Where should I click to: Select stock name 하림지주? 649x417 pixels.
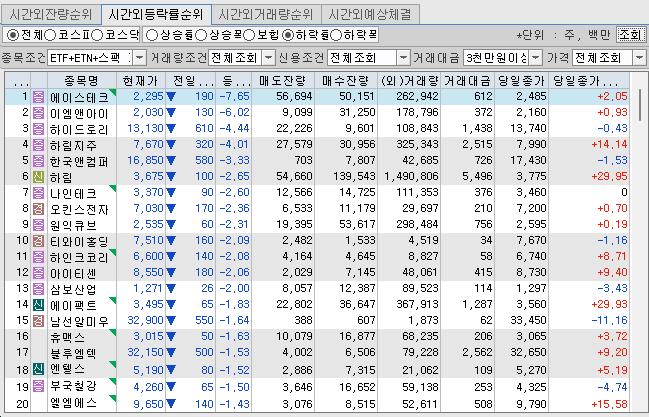73,145
